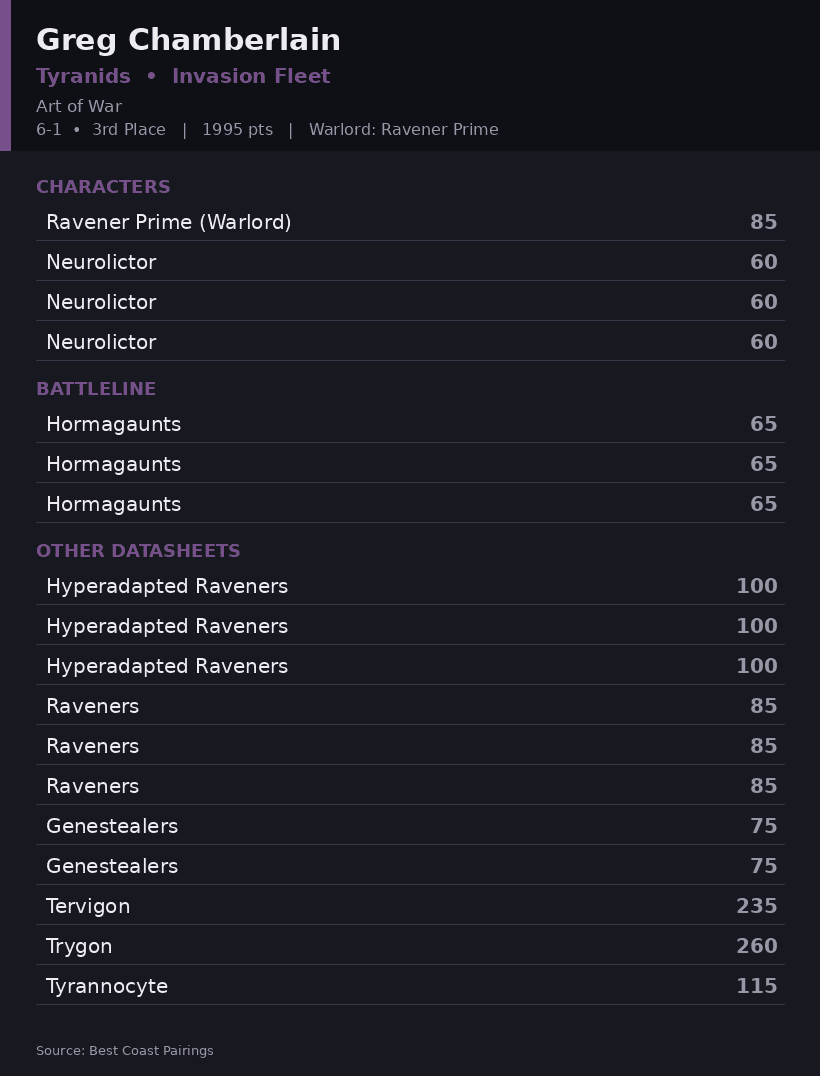Click the first Hyperadapted Raveners row

410,585
